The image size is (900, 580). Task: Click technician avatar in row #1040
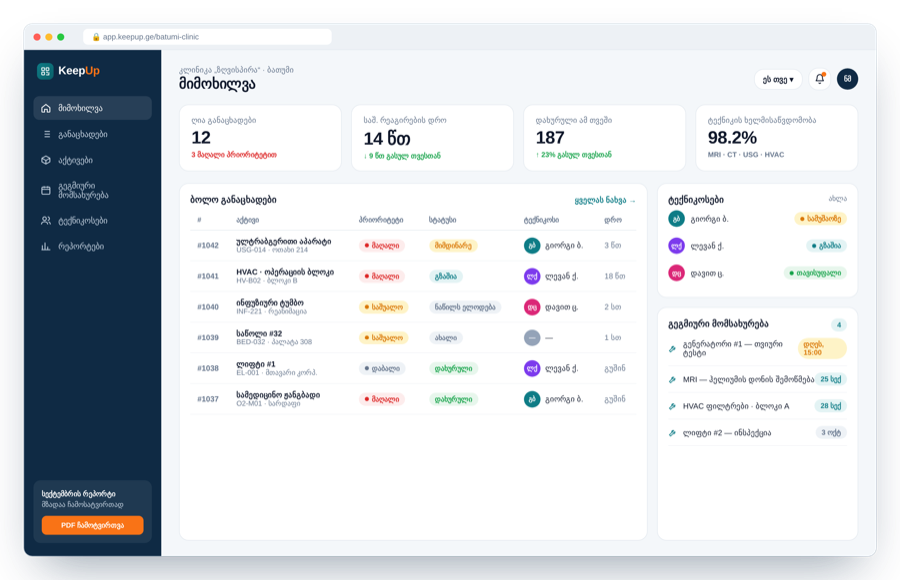point(532,307)
